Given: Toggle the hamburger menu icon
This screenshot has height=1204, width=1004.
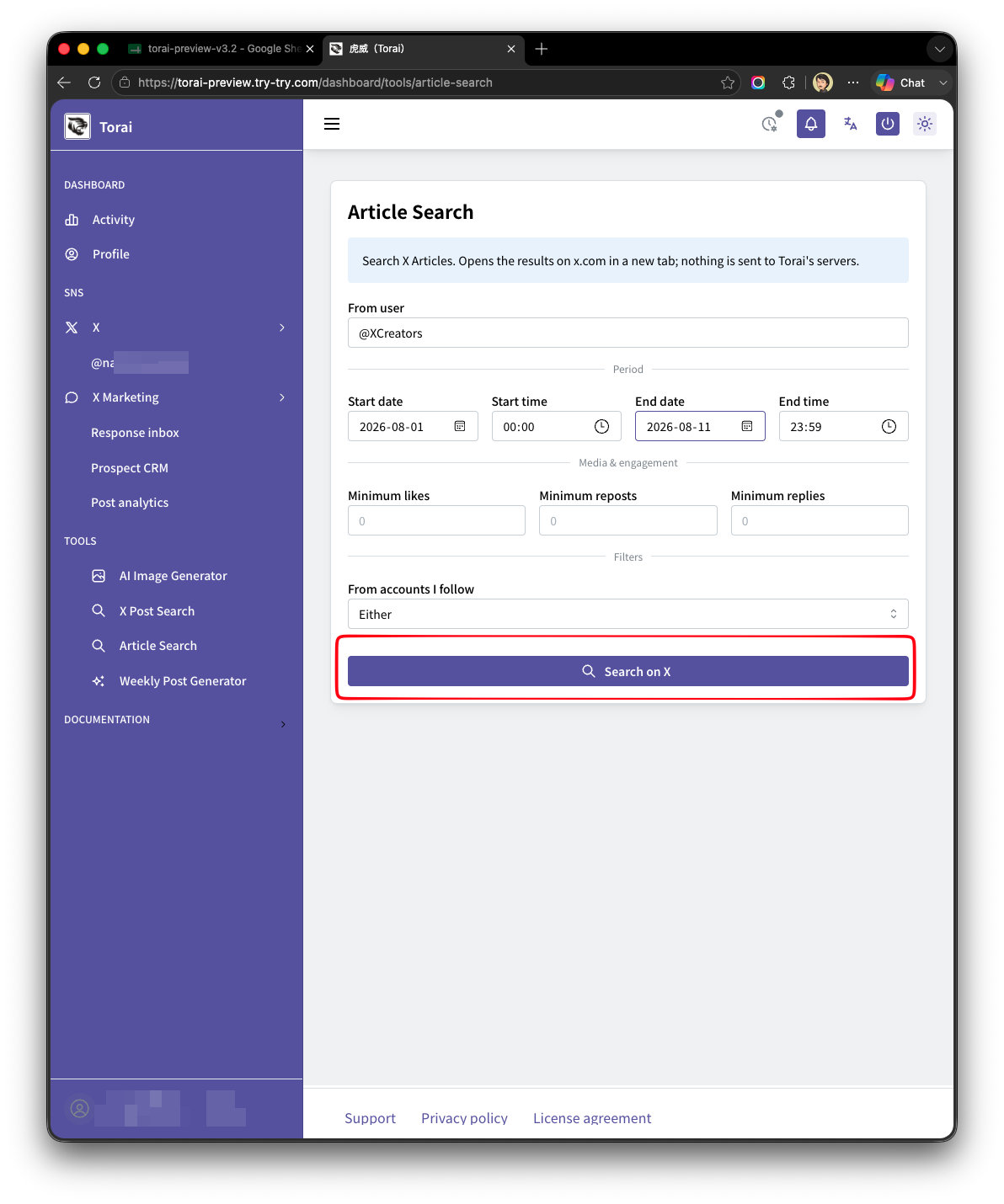Looking at the screenshot, I should 332,124.
